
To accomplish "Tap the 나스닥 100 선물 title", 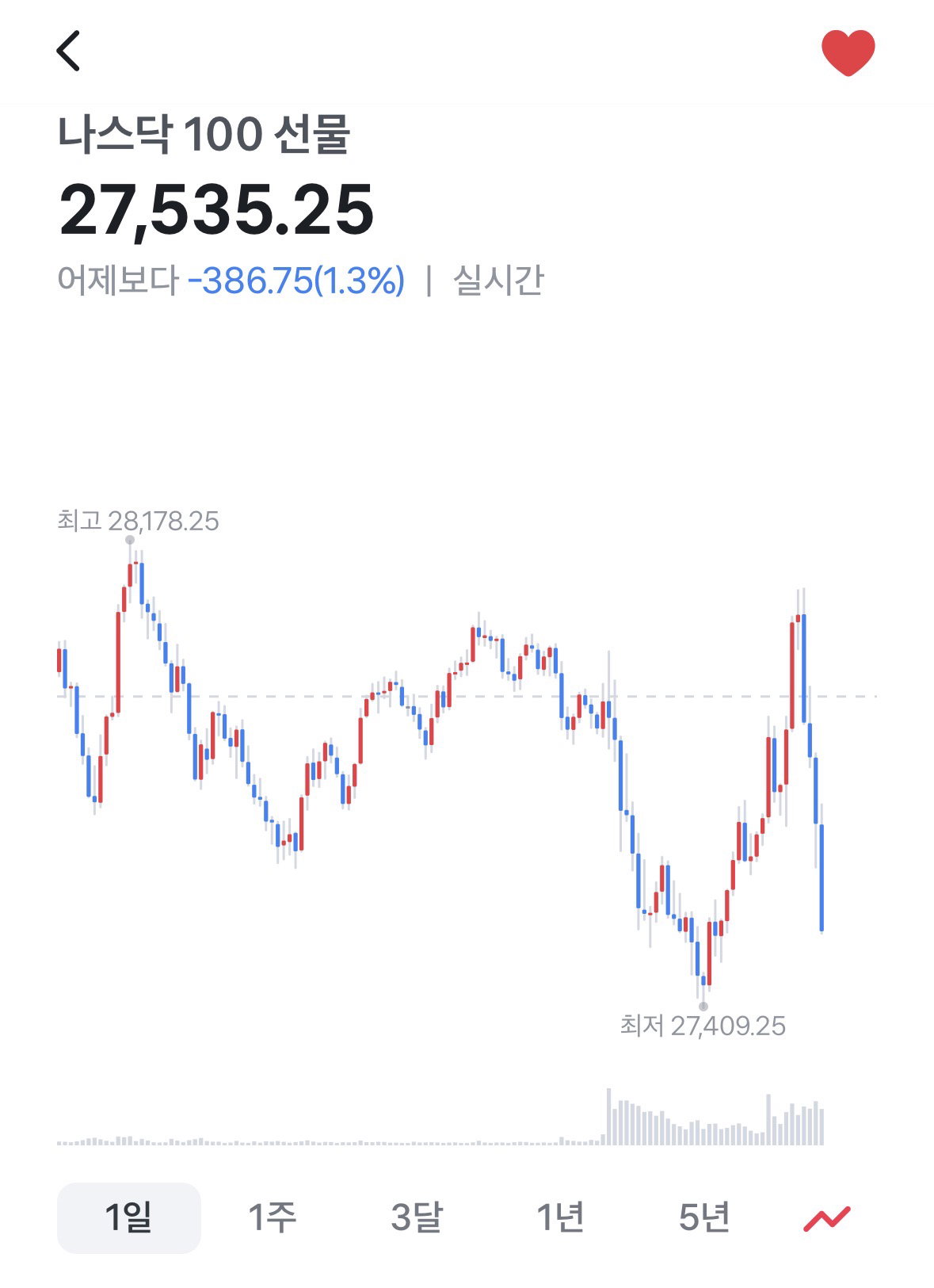I will (x=204, y=134).
